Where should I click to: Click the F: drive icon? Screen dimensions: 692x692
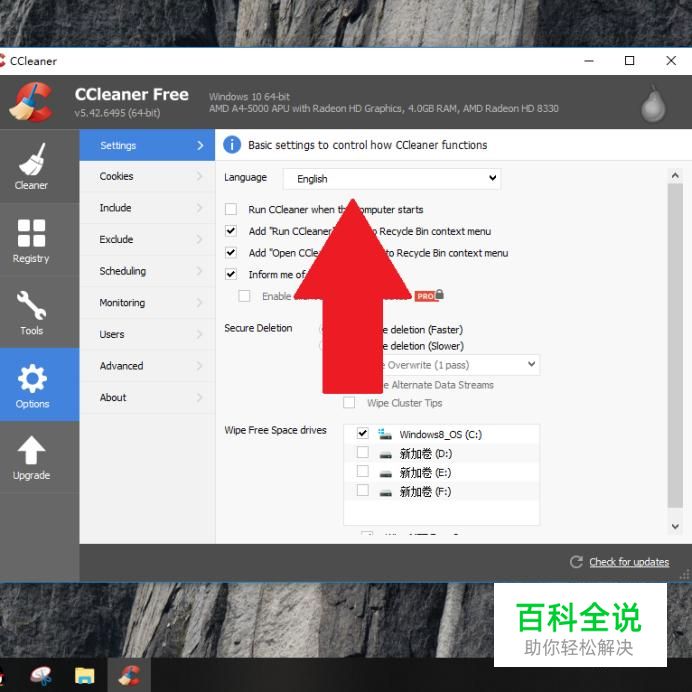tap(386, 493)
